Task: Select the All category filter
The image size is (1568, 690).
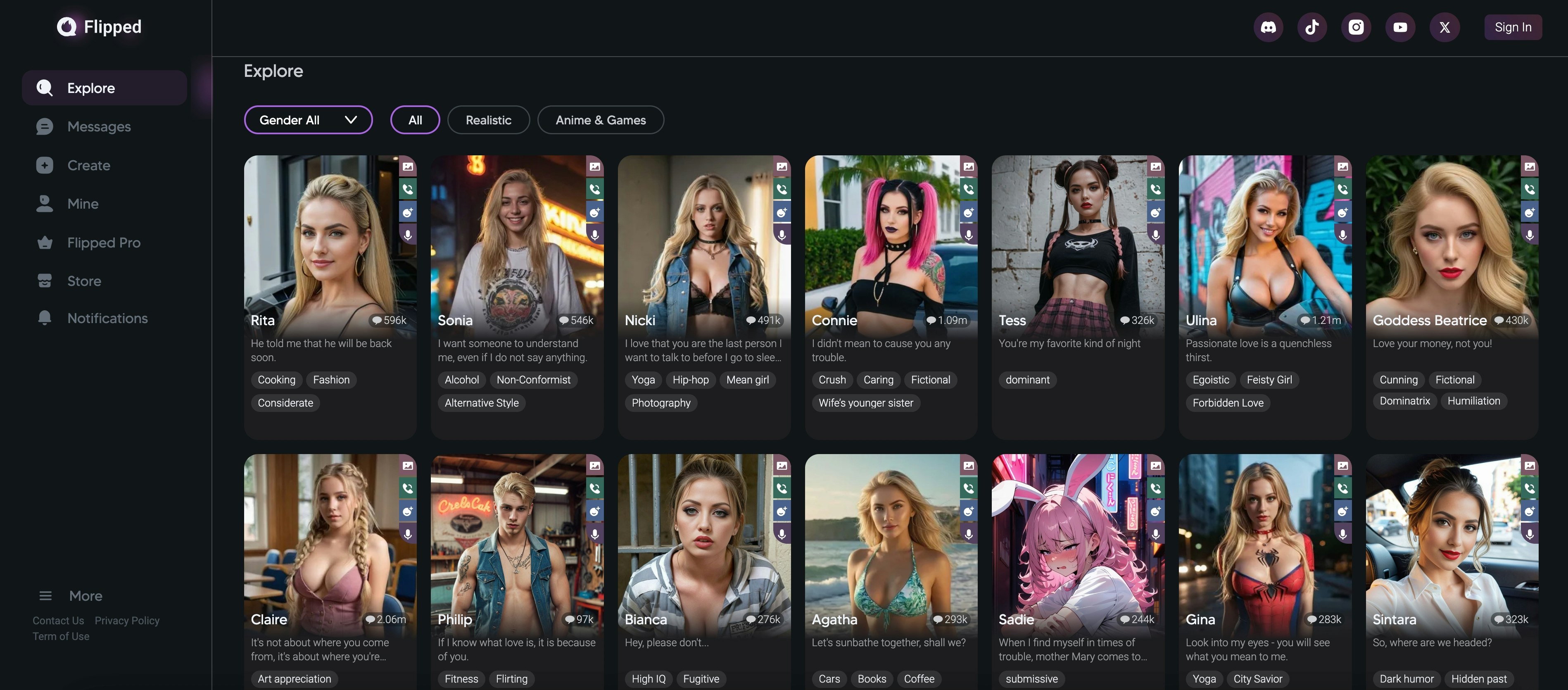Action: 415,120
